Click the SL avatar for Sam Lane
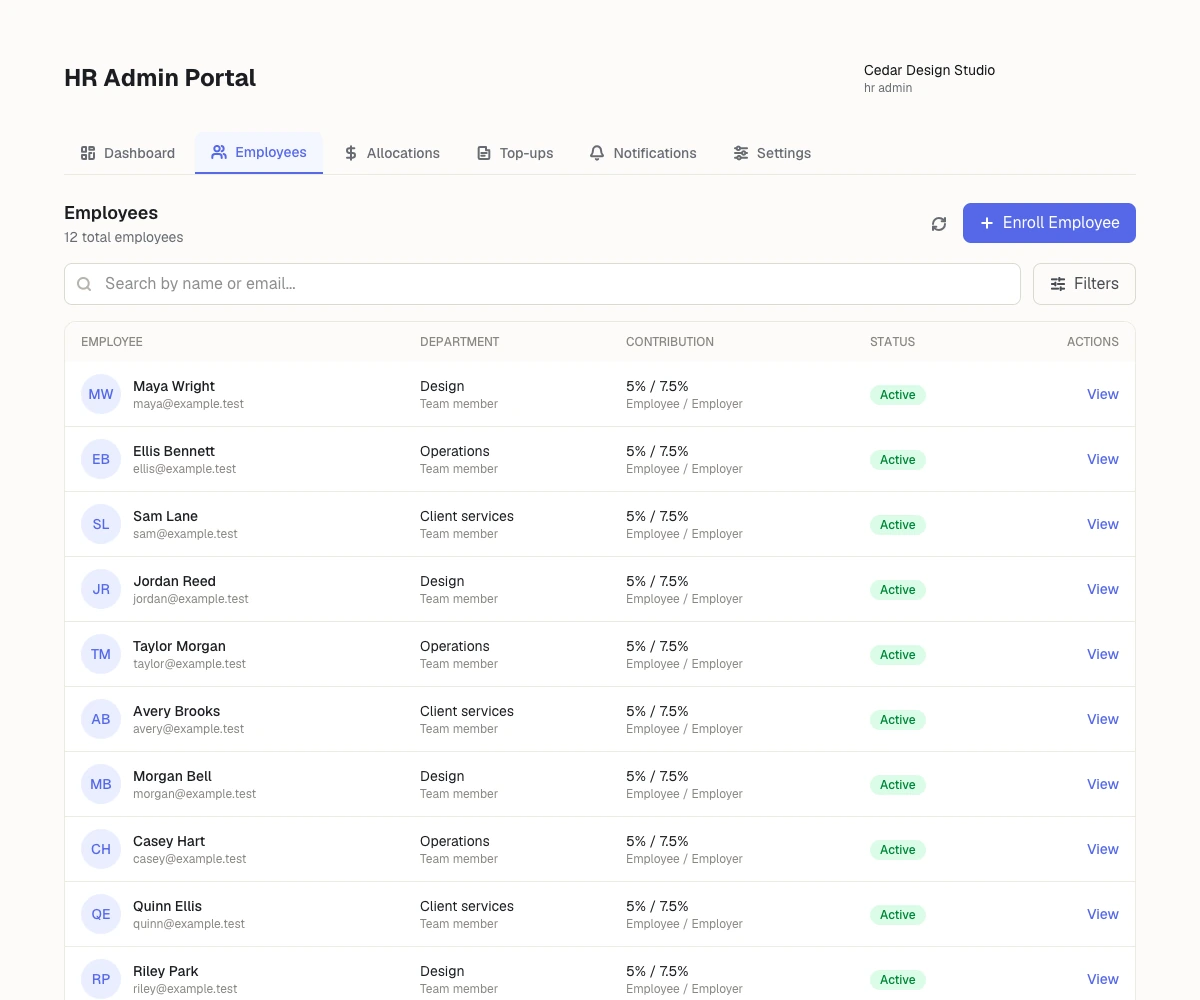The width and height of the screenshot is (1200, 1000). [x=101, y=524]
